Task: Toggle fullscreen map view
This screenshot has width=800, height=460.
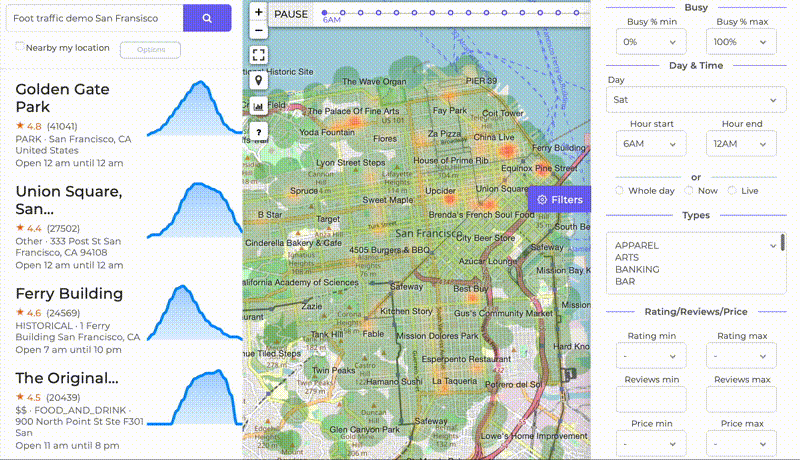Action: click(259, 55)
